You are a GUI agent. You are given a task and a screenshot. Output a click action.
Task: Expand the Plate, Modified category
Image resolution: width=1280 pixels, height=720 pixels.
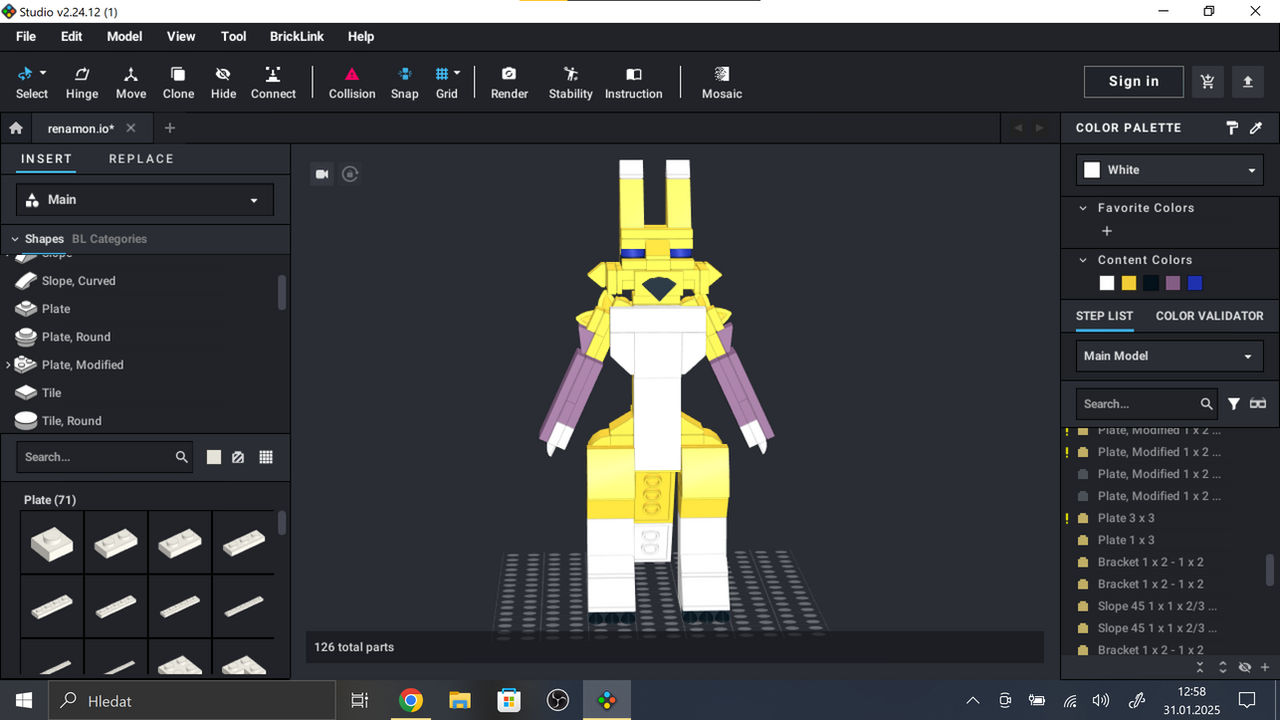[x=8, y=365]
